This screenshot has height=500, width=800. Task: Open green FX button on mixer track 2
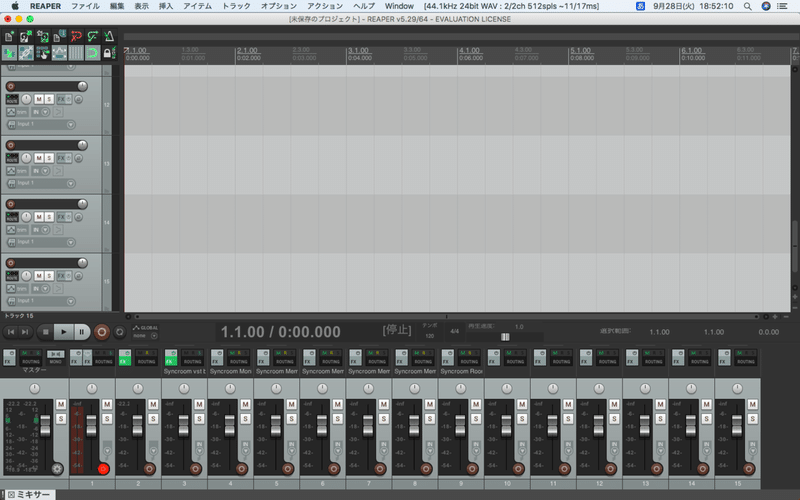pos(124,357)
